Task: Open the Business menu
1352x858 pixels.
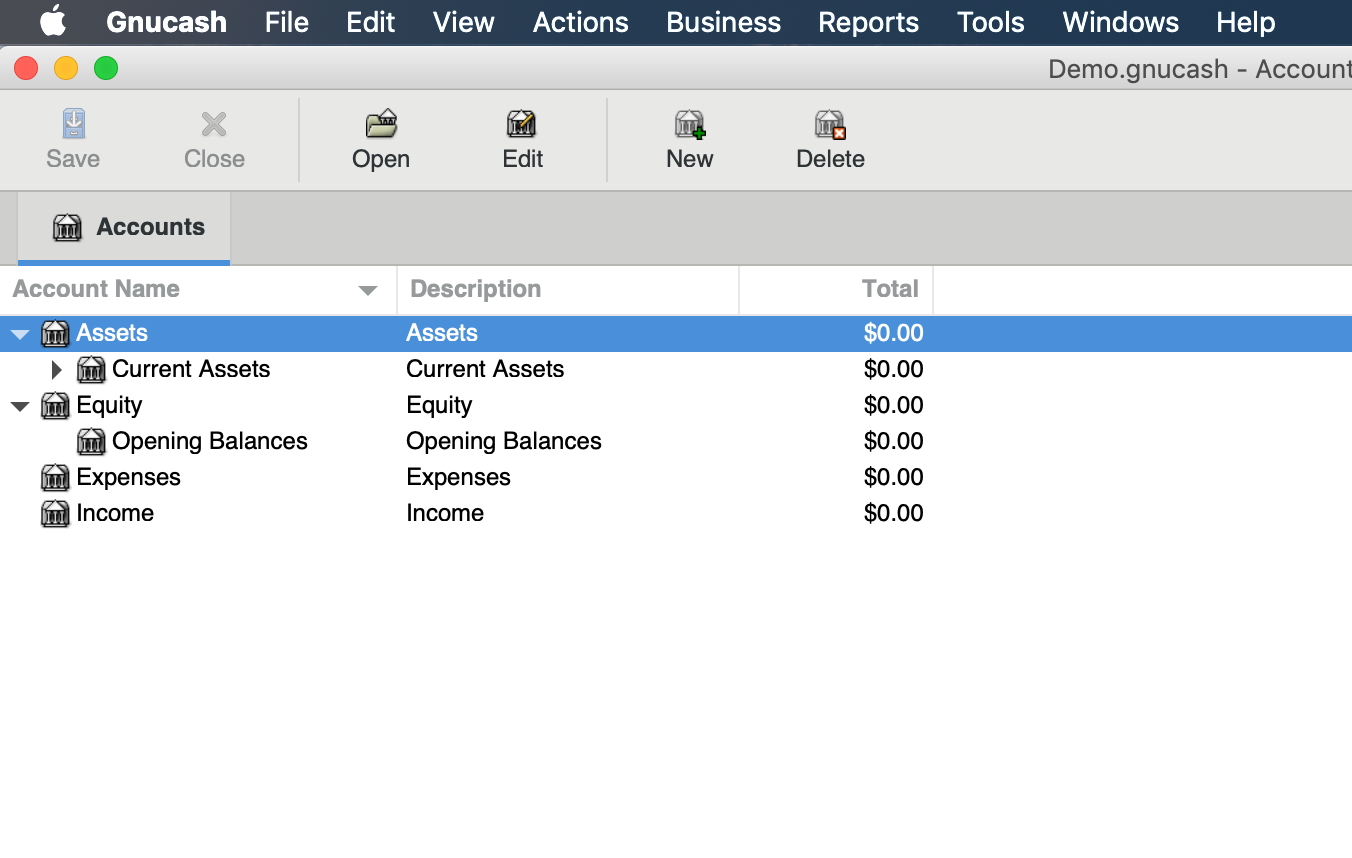Action: tap(724, 22)
